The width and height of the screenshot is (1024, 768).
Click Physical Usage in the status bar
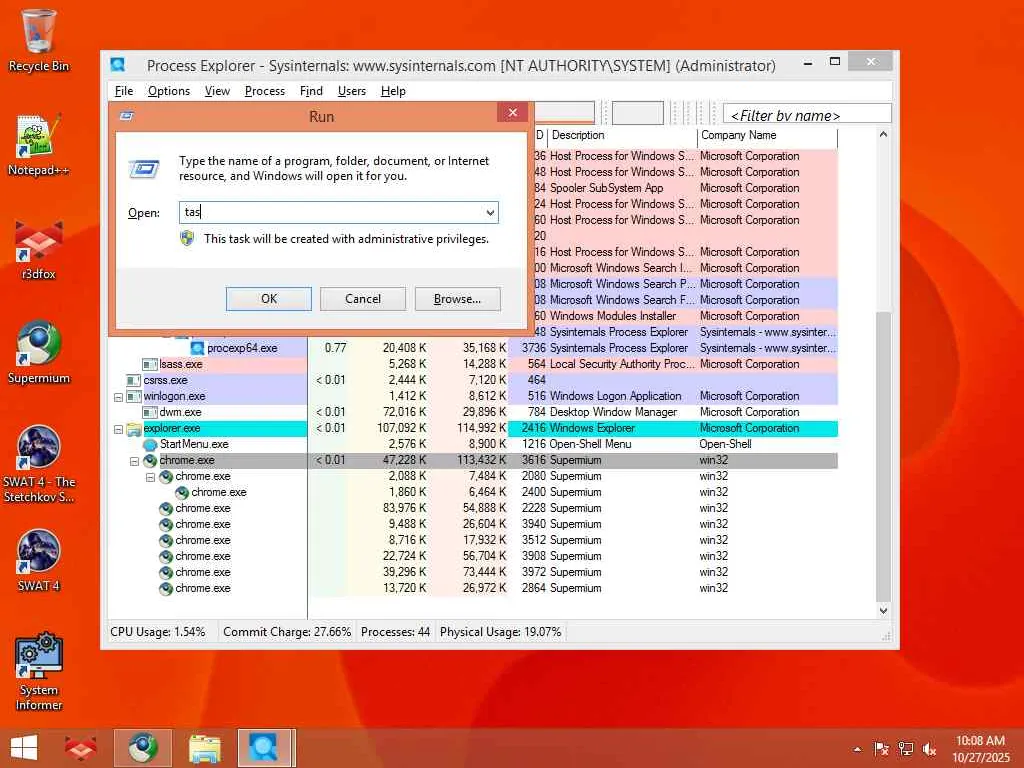pos(500,632)
